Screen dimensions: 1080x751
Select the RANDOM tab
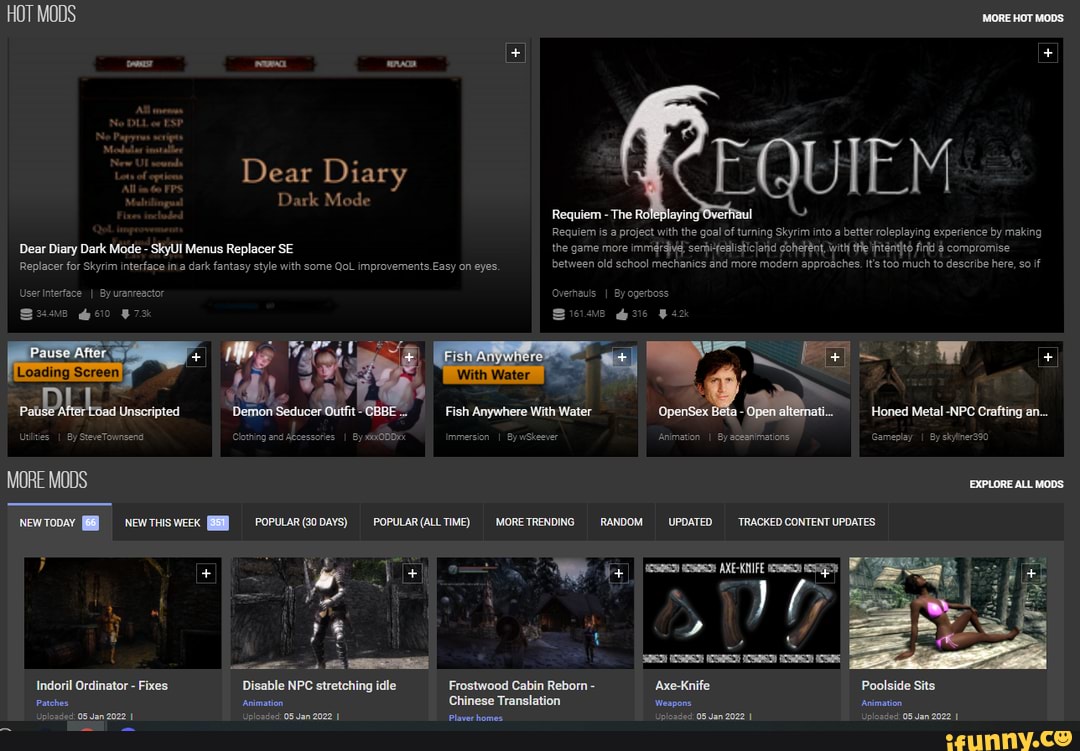(x=621, y=521)
